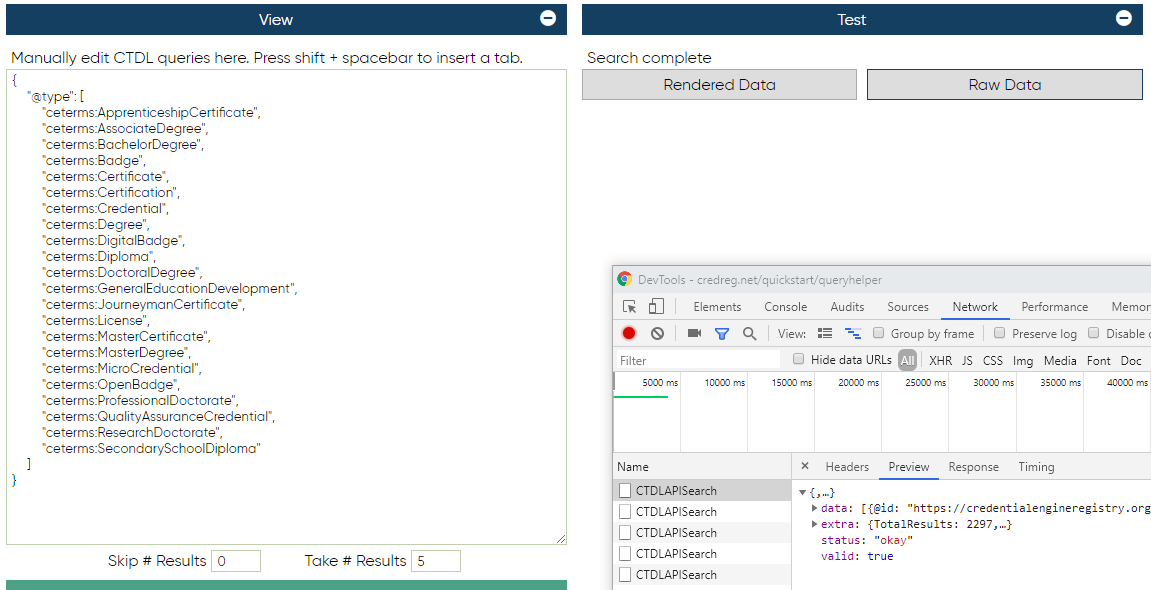Viewport: 1151px width, 590px height.
Task: Open the network search magnifier
Action: coord(749,332)
